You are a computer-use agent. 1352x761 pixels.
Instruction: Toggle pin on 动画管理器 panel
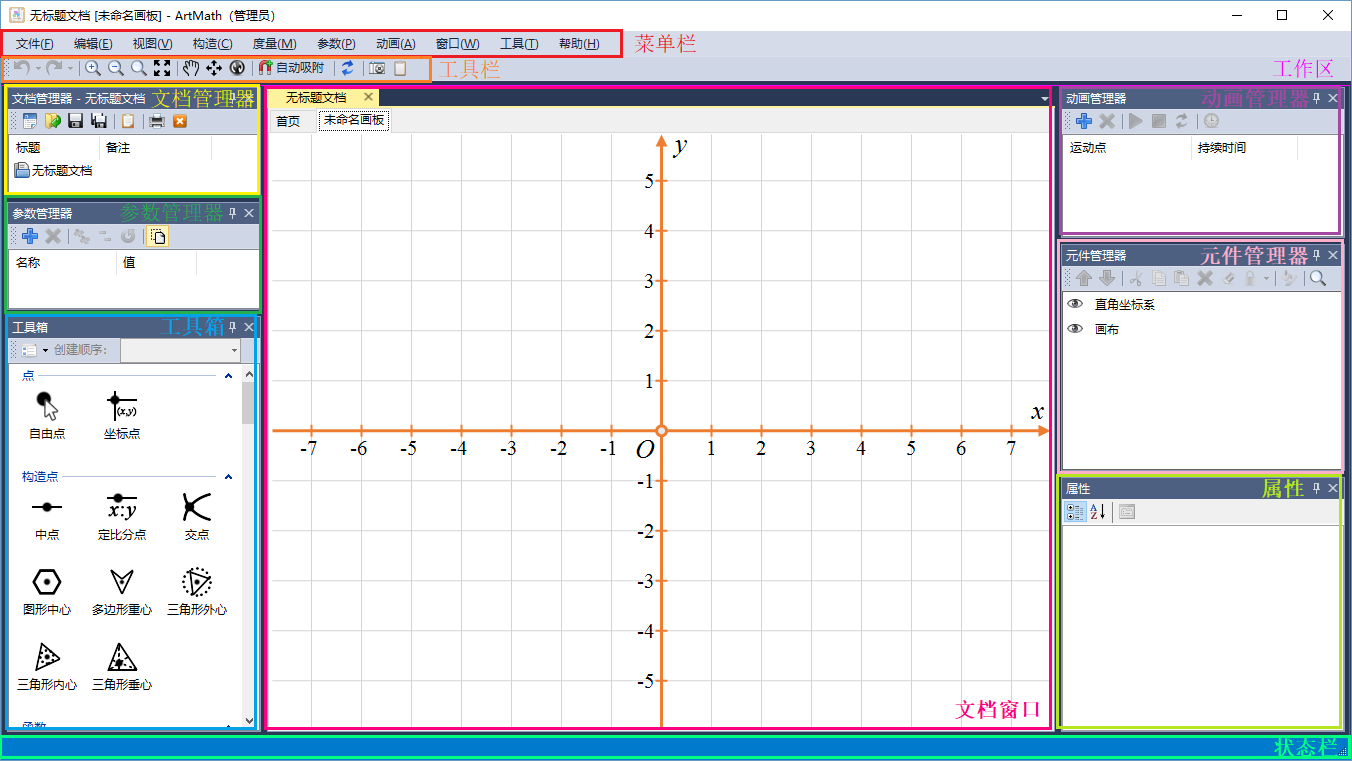(1317, 98)
